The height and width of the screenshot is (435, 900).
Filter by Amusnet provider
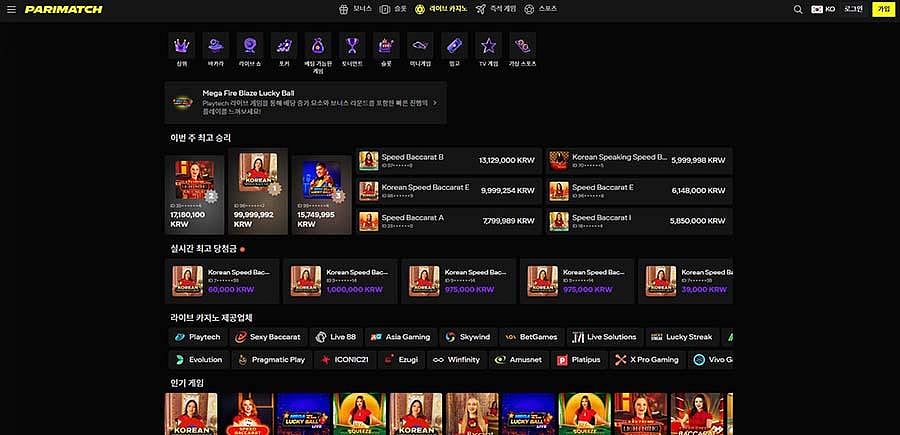(519, 360)
